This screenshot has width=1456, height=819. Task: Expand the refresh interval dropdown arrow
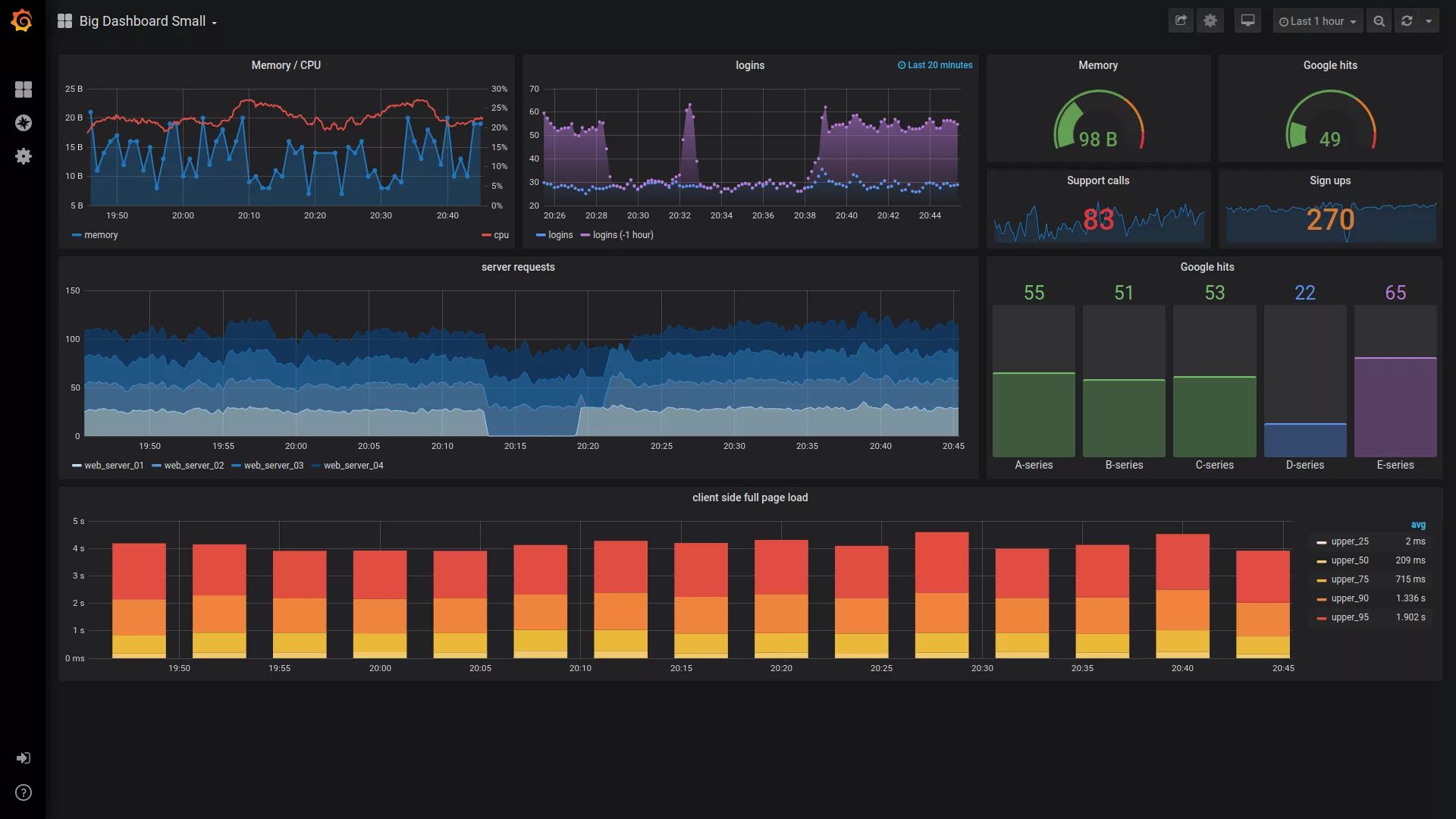coord(1429,21)
